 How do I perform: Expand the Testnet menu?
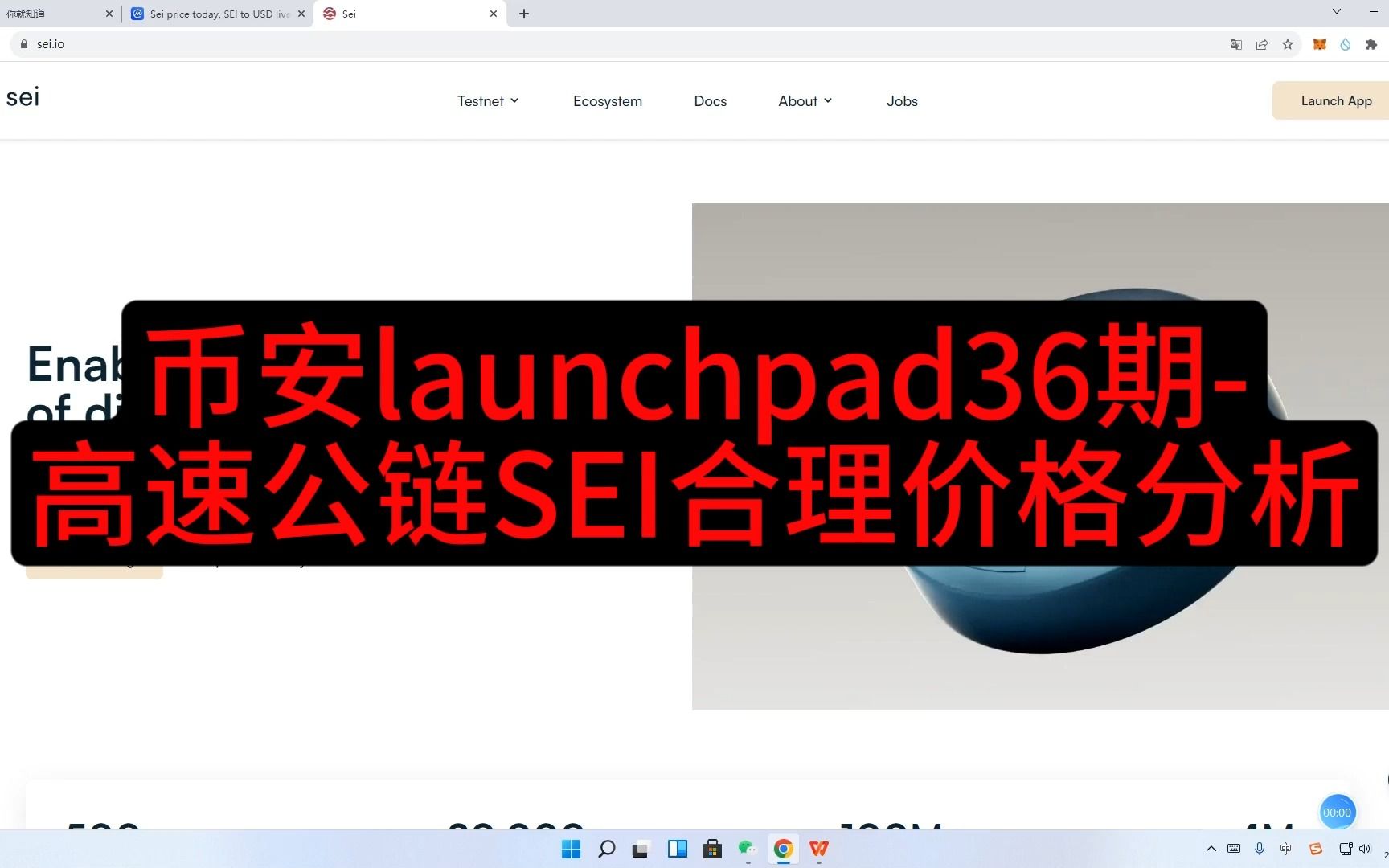tap(487, 101)
